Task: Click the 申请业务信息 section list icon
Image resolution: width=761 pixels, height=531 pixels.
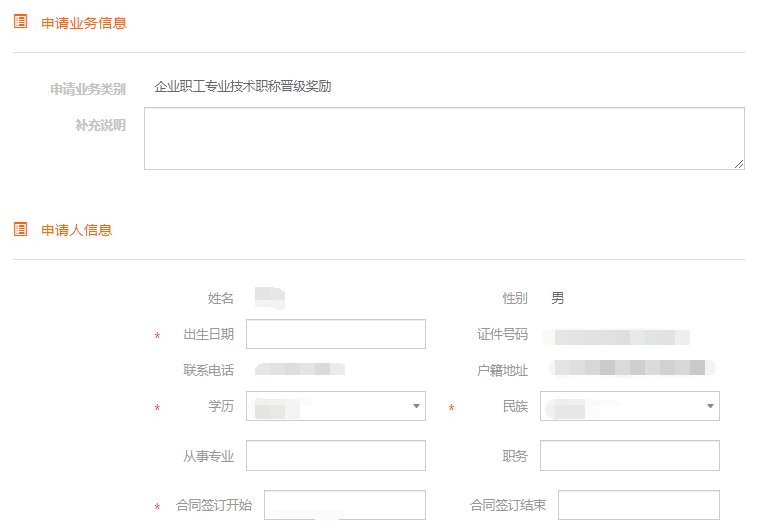Action: click(20, 22)
